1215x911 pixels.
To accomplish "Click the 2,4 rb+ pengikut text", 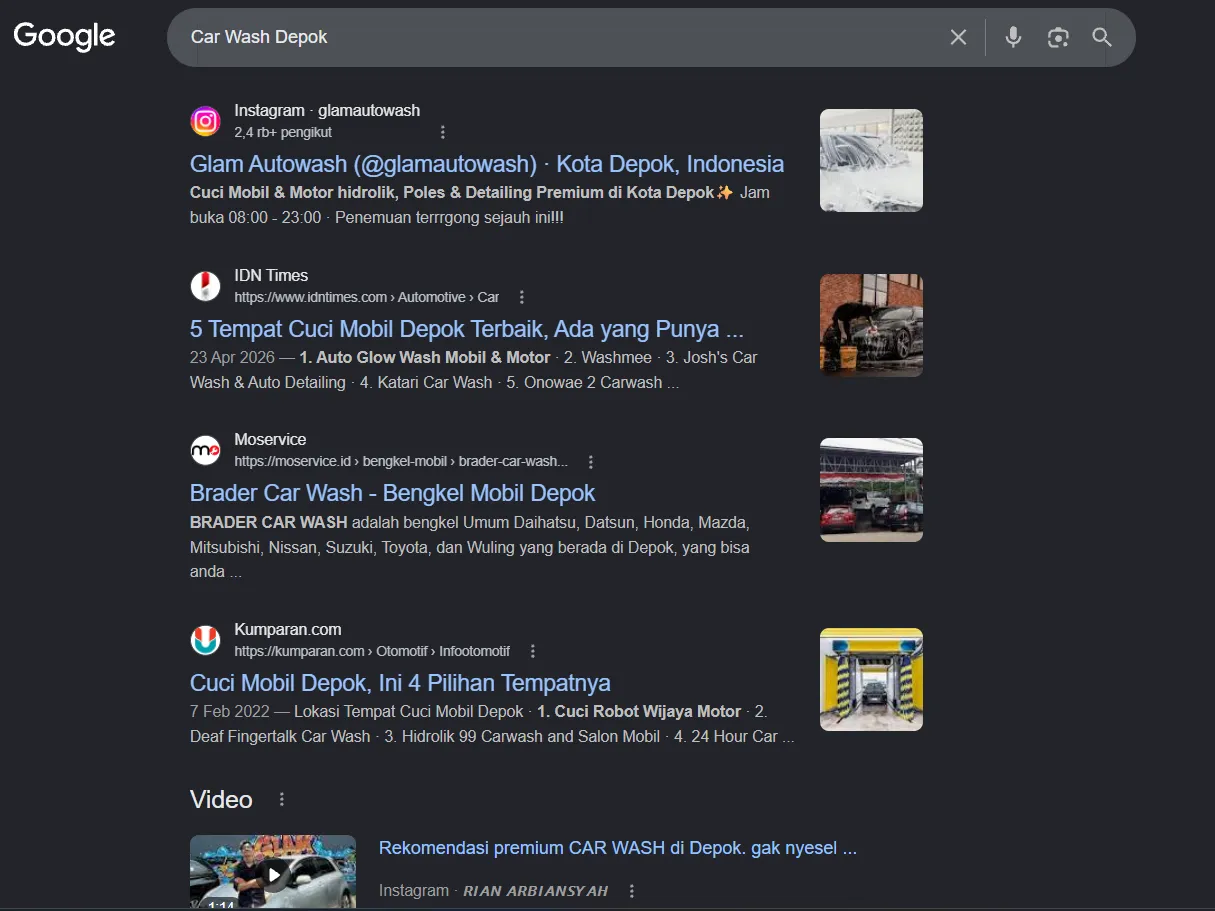I will 283,132.
